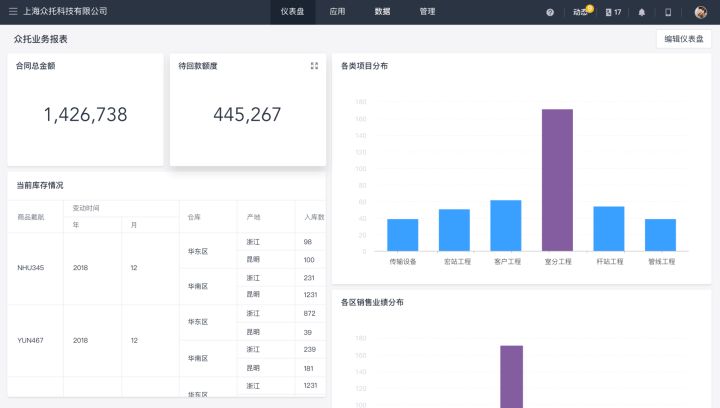Switch to the 数据 tab
Viewport: 720px width, 408px height.
point(382,12)
